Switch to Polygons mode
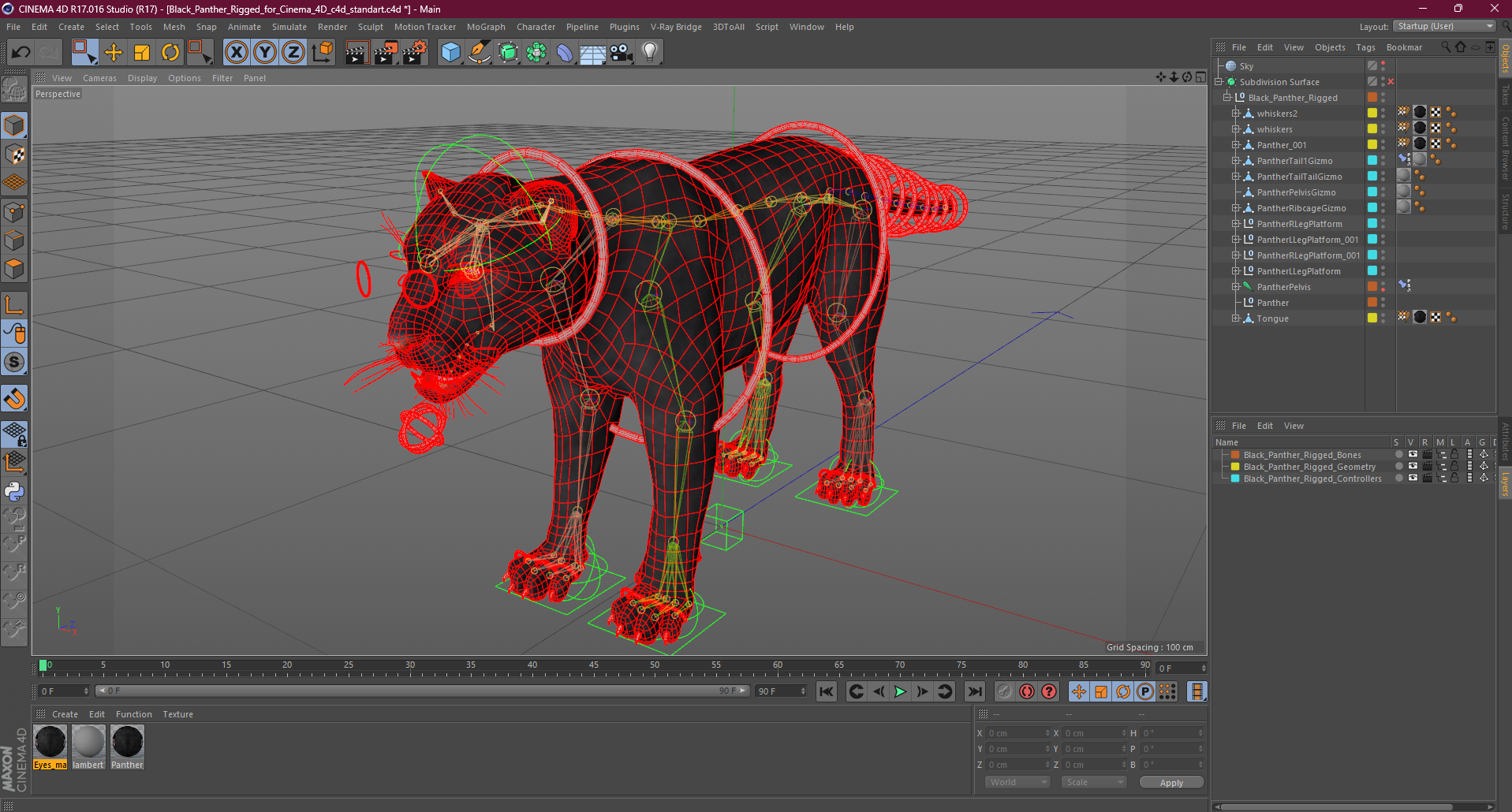The image size is (1512, 812). (x=15, y=269)
